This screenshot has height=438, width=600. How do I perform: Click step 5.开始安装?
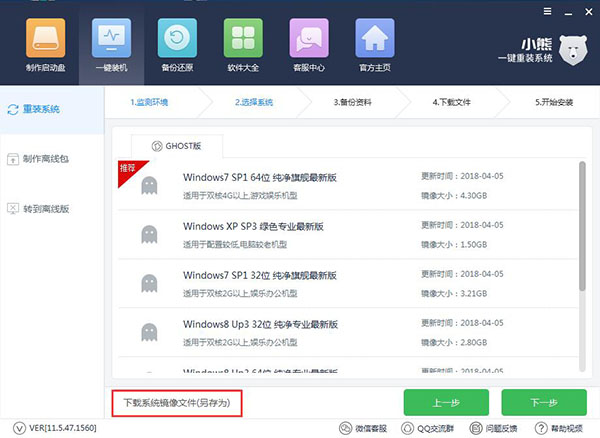pyautogui.click(x=554, y=102)
